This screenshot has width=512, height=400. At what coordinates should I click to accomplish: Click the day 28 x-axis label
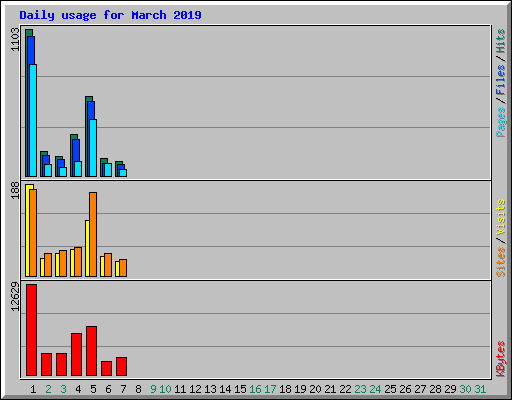pos(435,389)
